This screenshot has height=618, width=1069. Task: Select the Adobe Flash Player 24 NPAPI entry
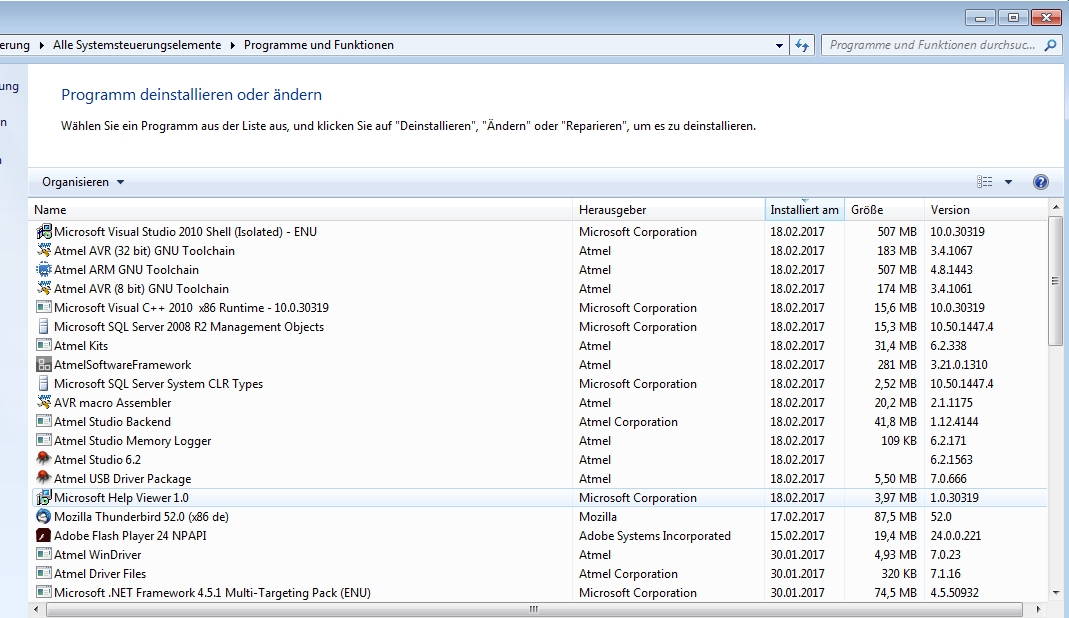point(130,536)
